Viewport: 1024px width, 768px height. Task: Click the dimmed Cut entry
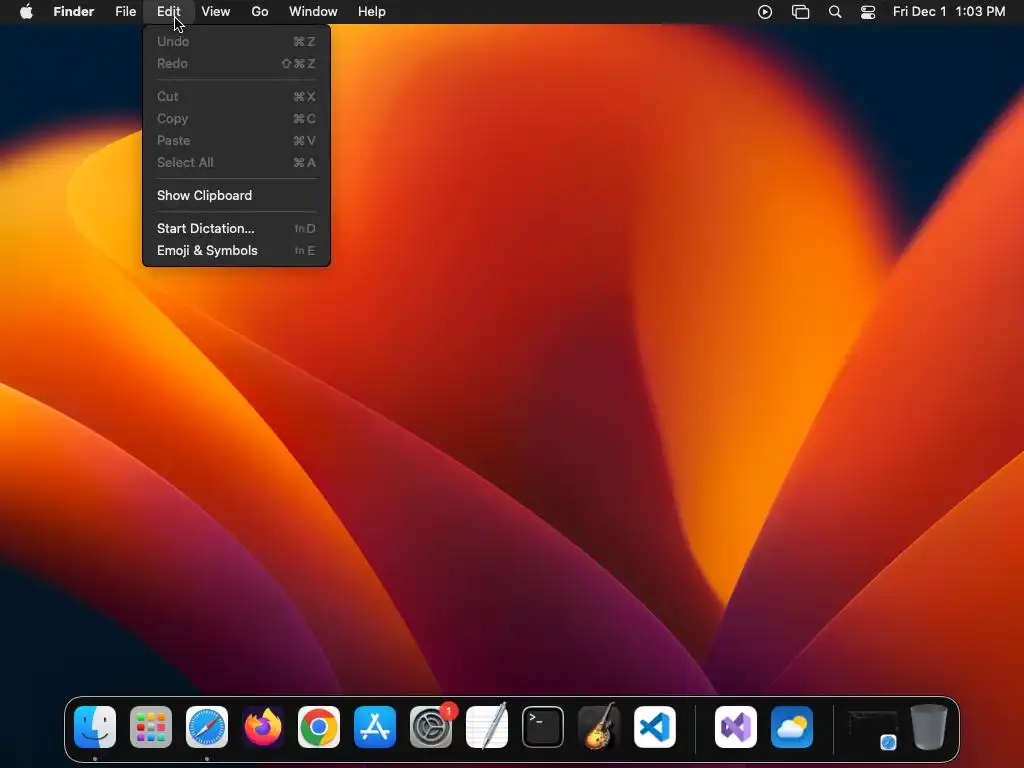[x=236, y=97]
